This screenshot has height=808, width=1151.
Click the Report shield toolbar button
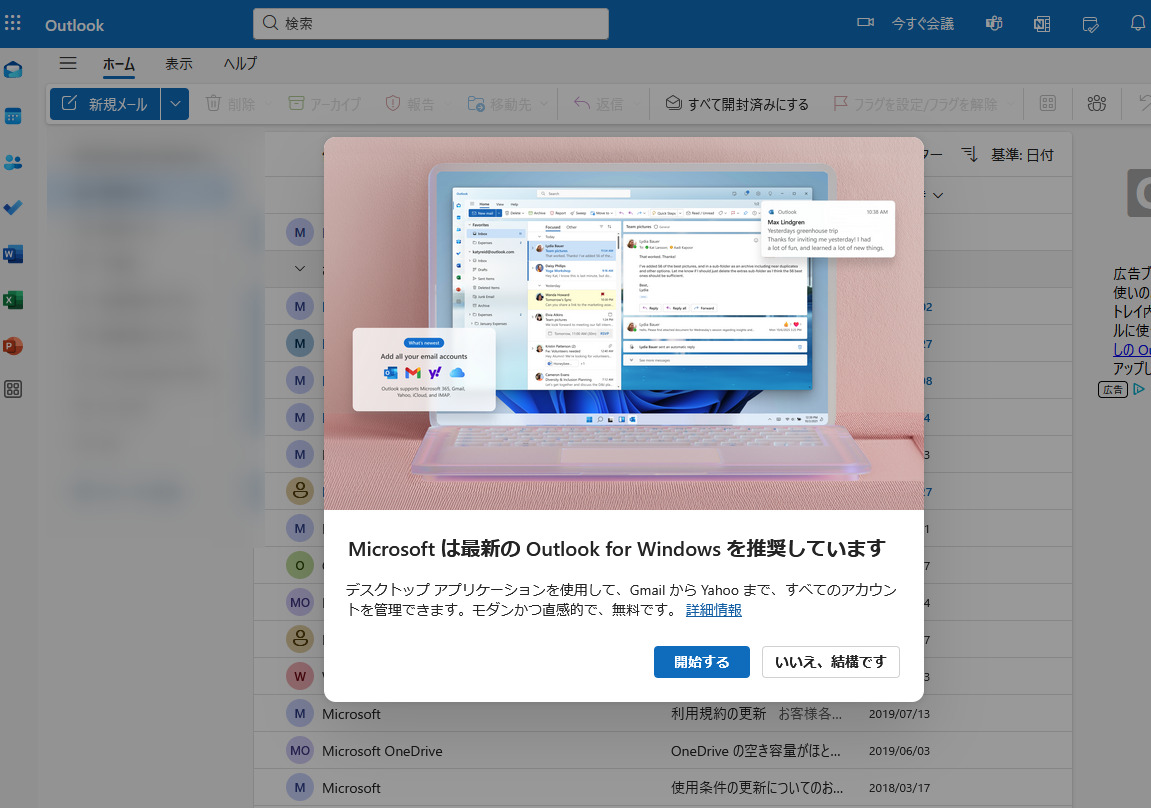click(410, 104)
